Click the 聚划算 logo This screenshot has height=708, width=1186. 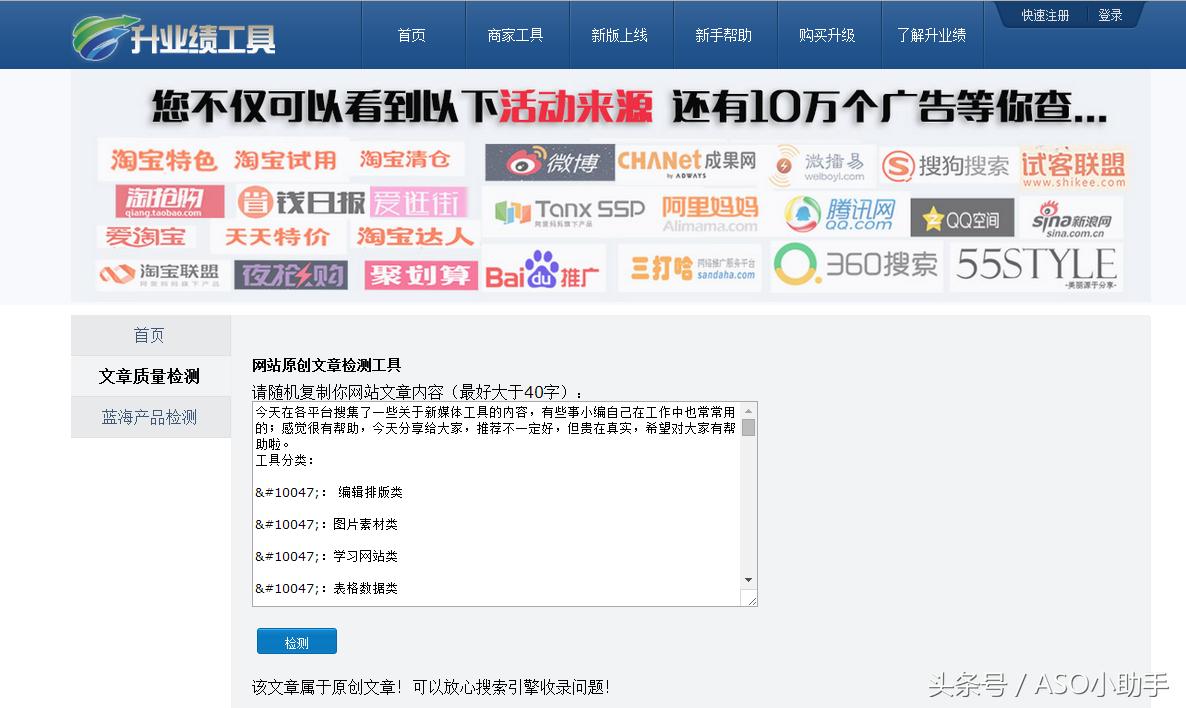tap(419, 275)
